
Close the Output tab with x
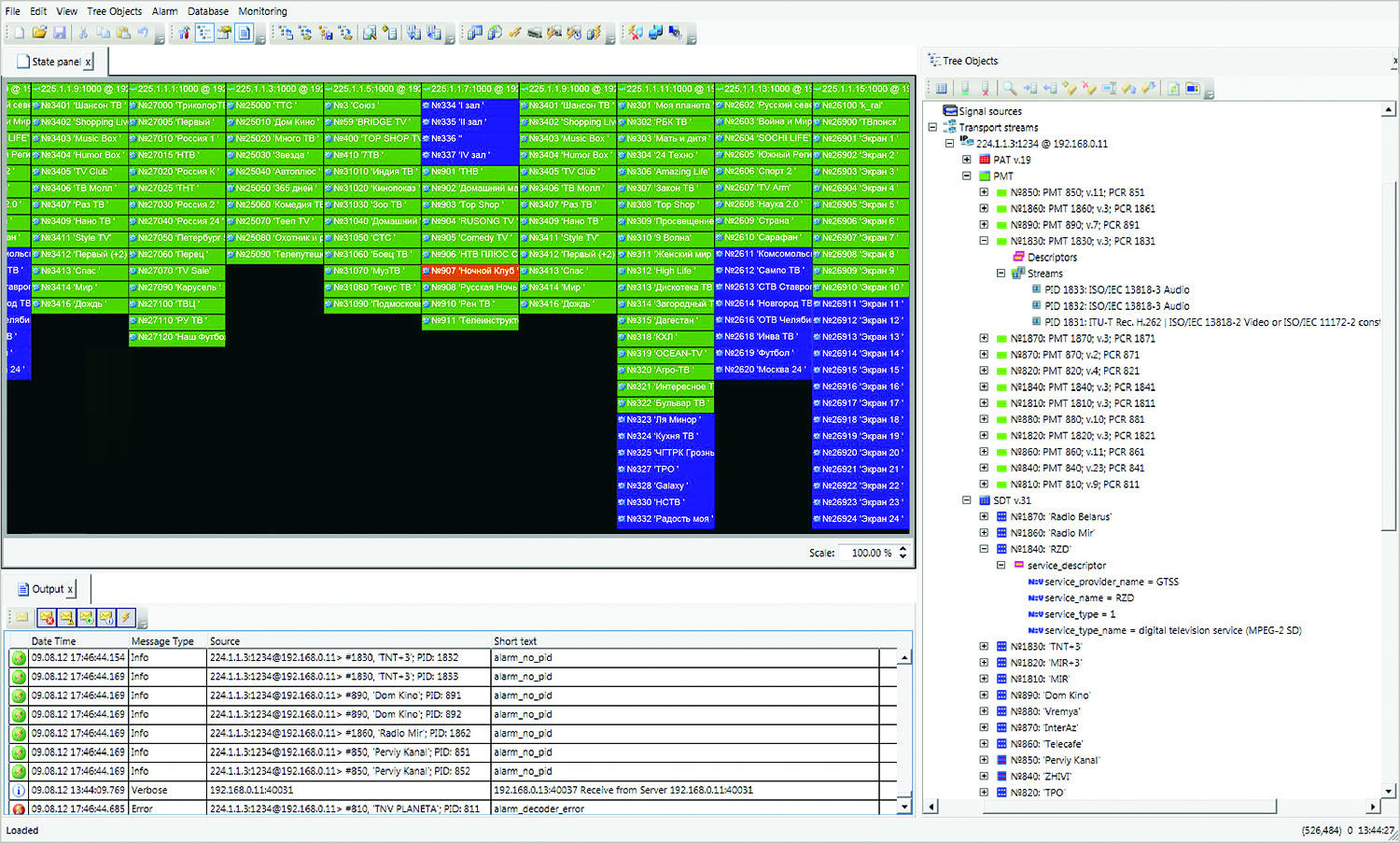(70, 589)
